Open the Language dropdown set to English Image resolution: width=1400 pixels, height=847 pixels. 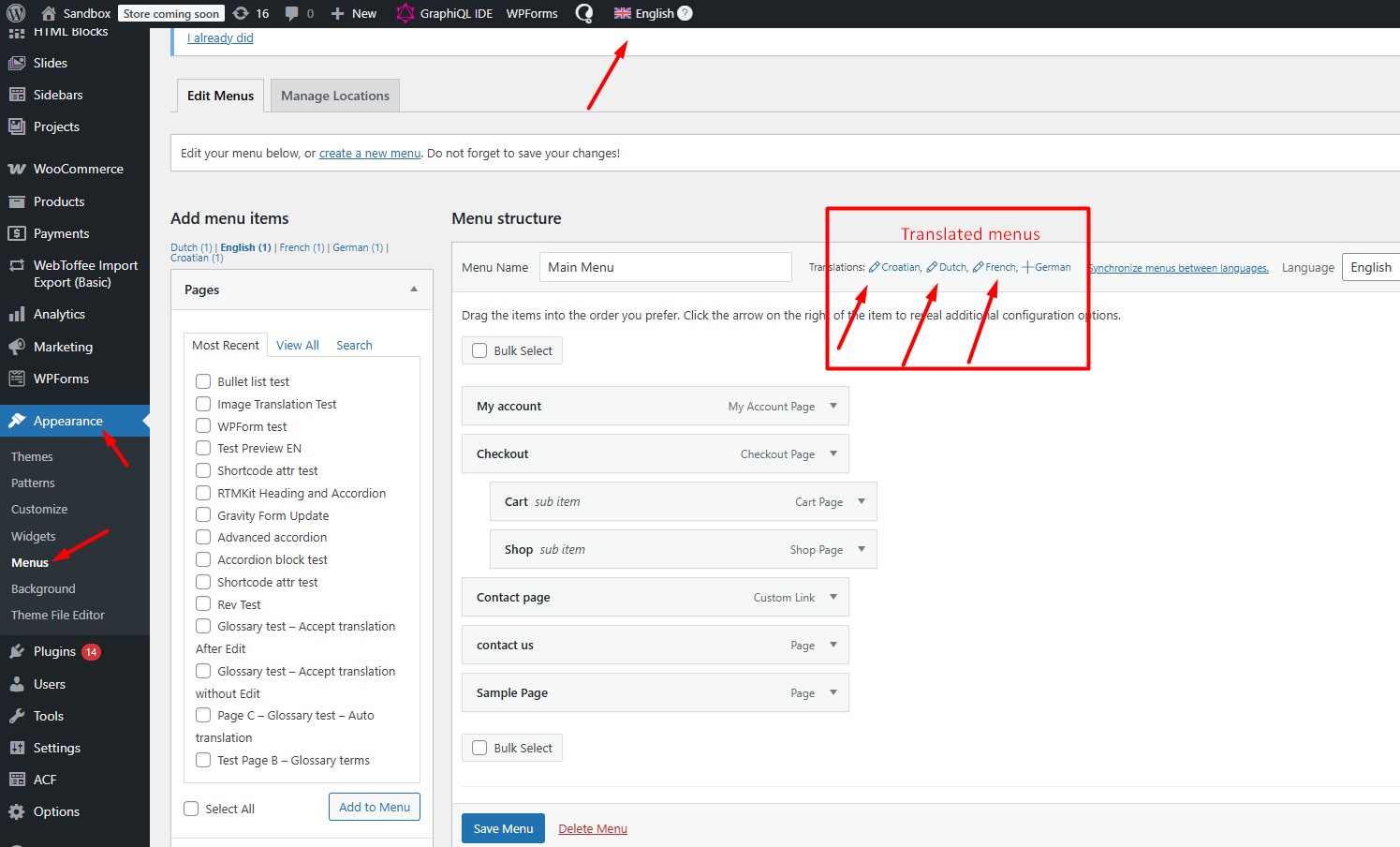pos(1371,267)
